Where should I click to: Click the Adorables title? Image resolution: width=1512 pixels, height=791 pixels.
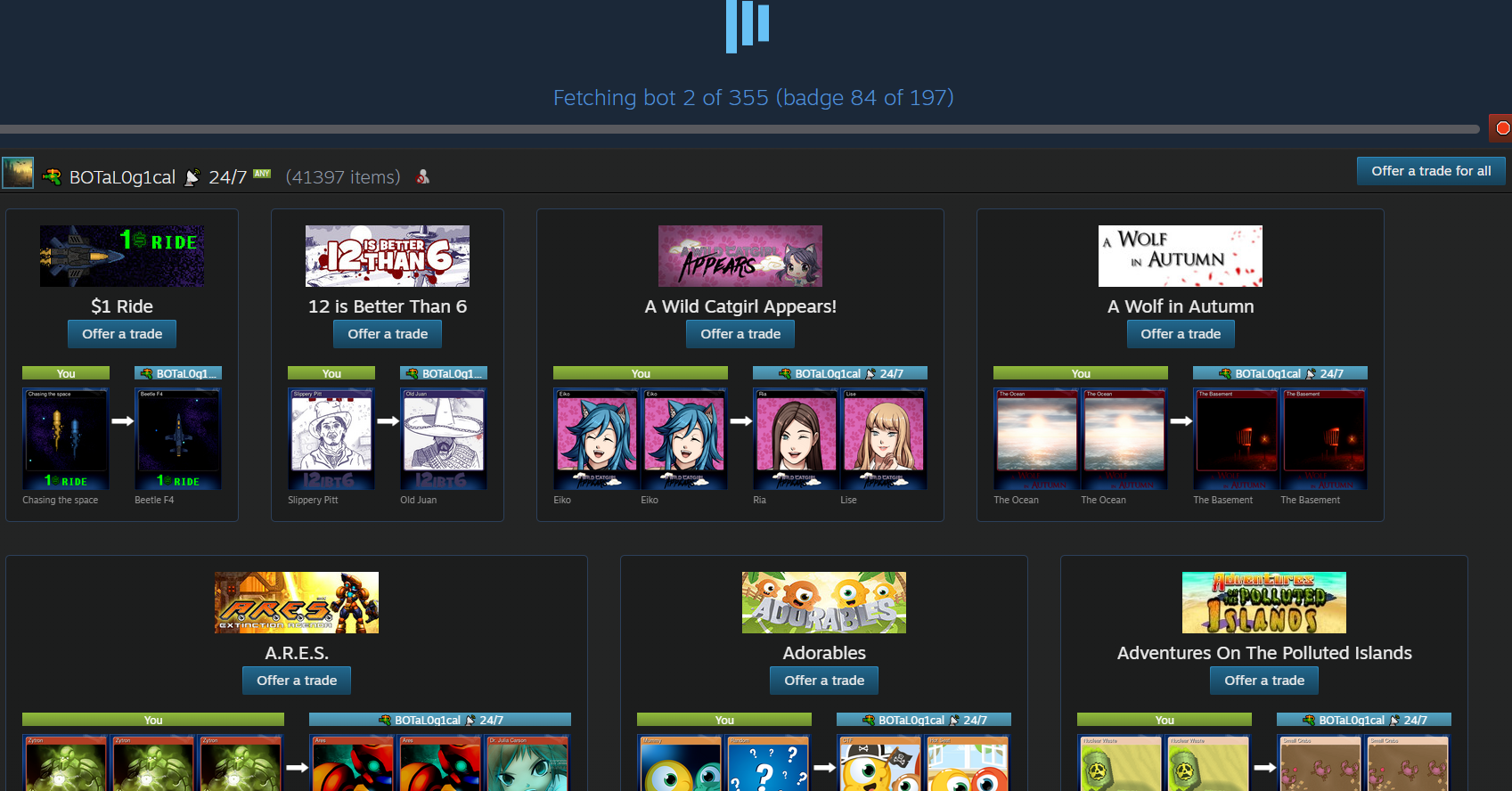click(824, 653)
